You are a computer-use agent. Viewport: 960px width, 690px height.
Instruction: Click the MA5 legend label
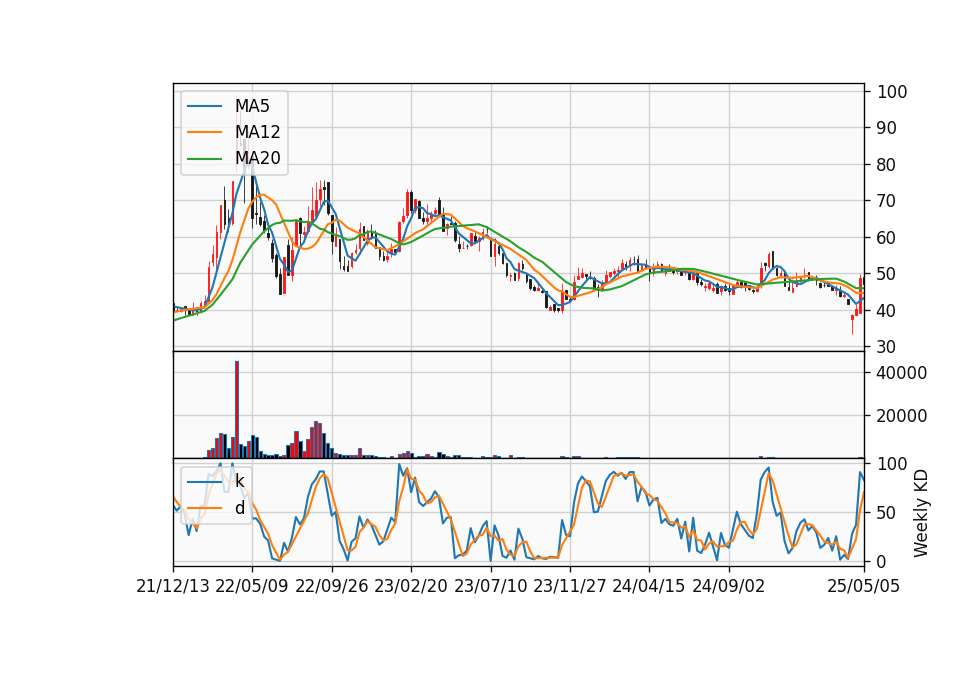pos(252,106)
